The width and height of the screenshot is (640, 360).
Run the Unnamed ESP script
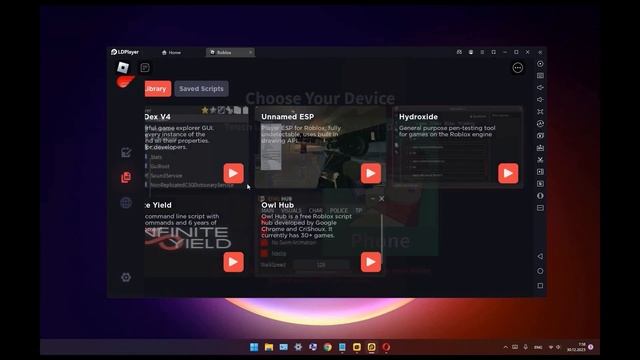pos(371,173)
